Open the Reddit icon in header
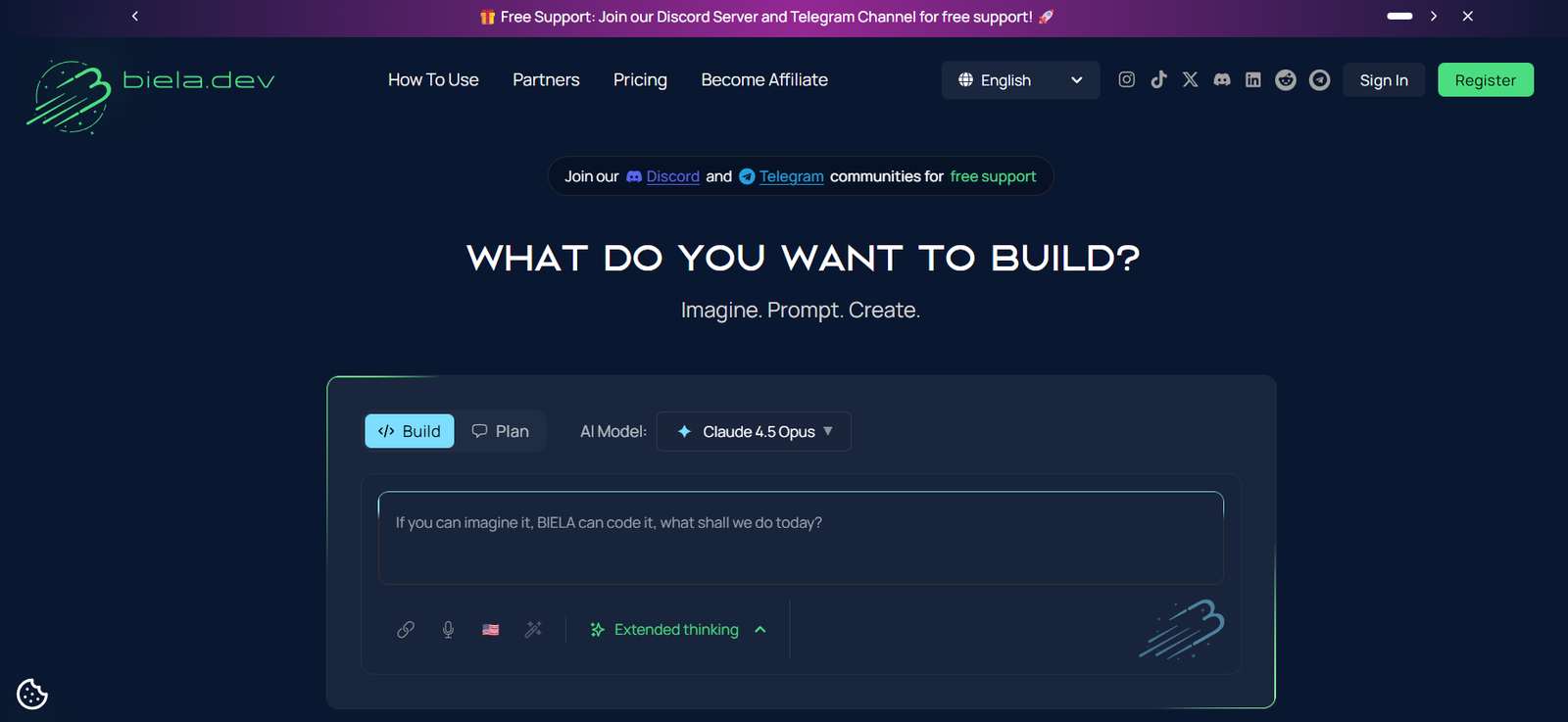The image size is (1568, 722). tap(1286, 79)
